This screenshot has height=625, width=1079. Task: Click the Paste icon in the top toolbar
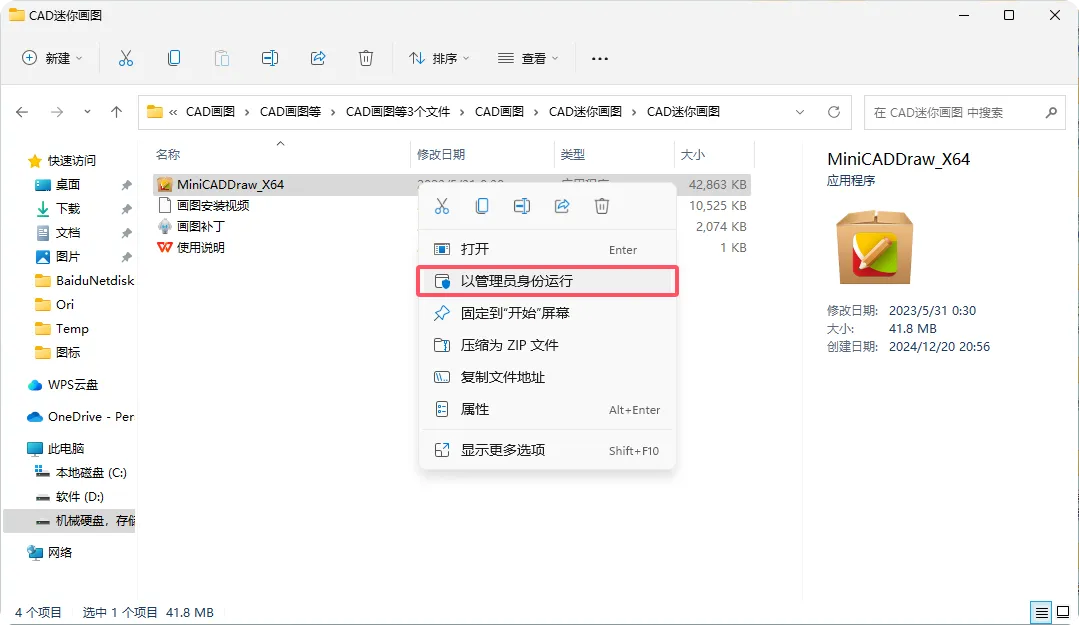[x=222, y=59]
